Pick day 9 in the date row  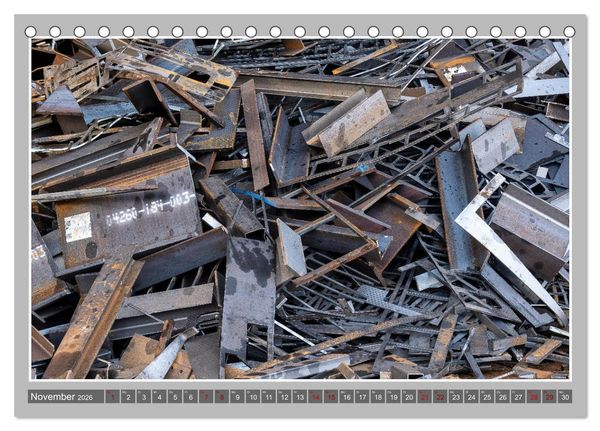237,397
